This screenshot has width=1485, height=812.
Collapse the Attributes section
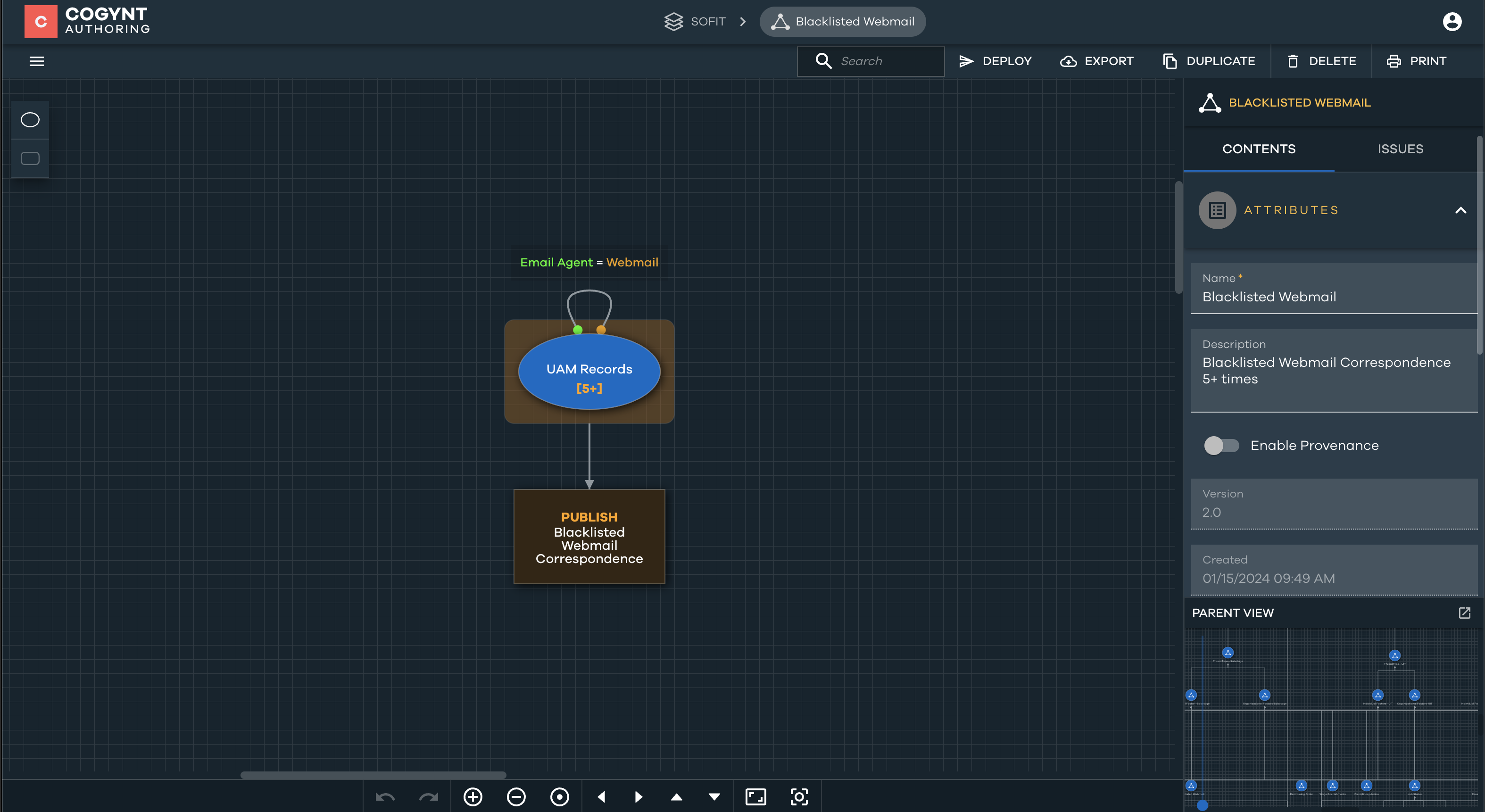1460,210
